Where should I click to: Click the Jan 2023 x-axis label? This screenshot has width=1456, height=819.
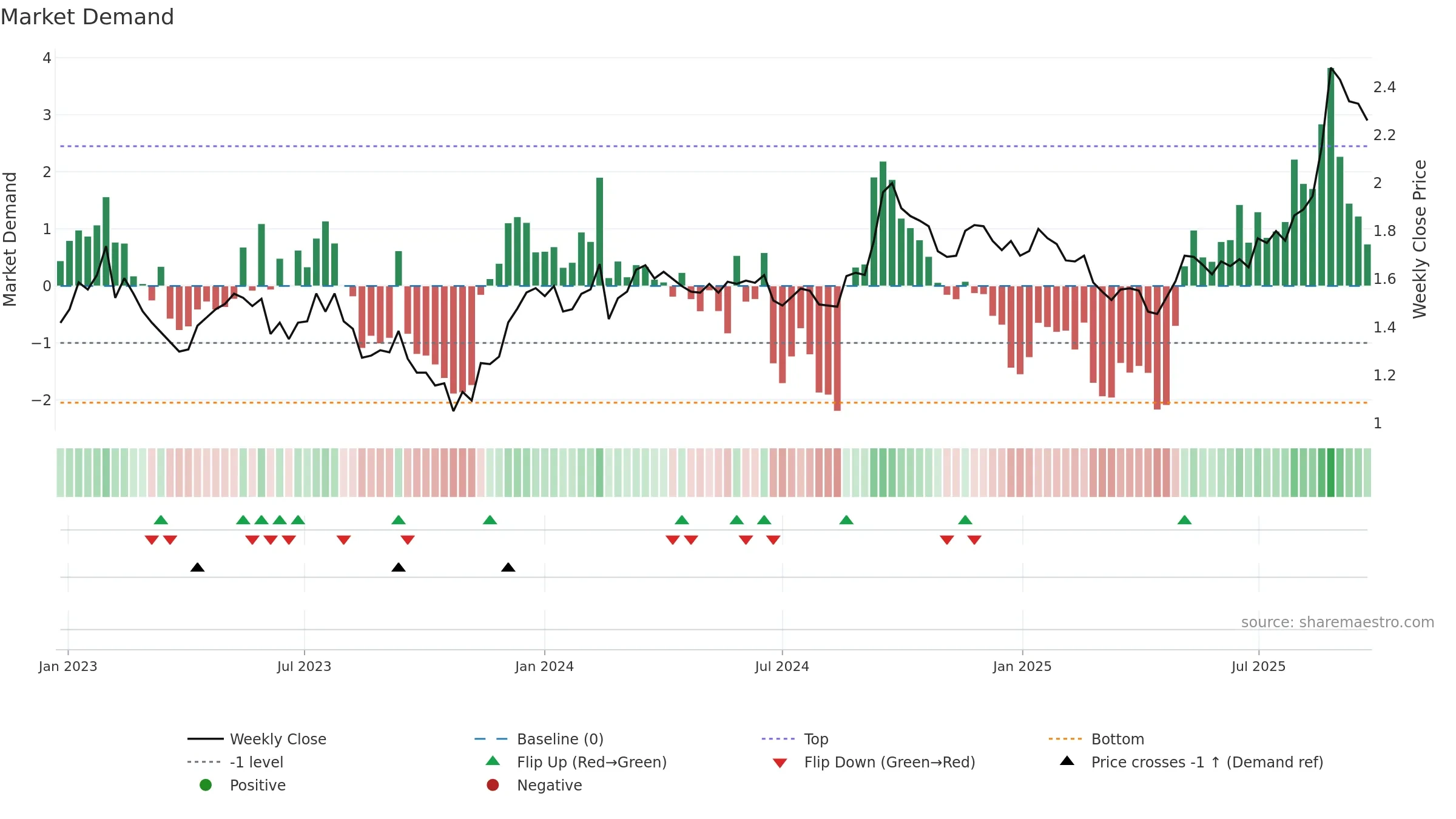[x=68, y=666]
